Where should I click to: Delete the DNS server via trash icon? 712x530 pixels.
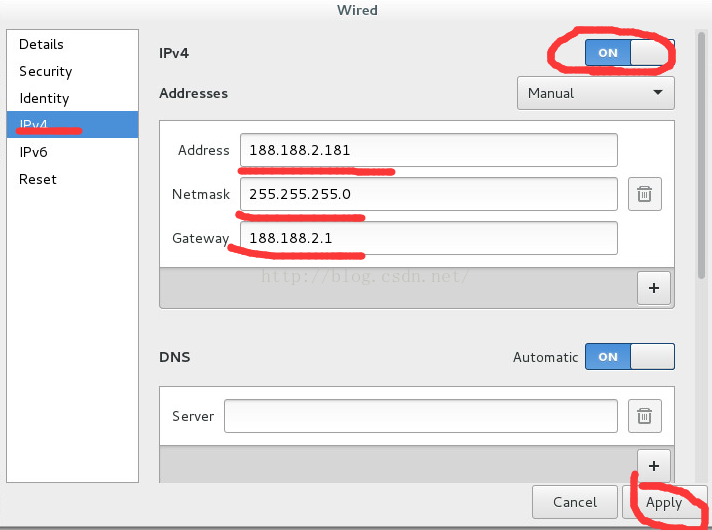644,416
